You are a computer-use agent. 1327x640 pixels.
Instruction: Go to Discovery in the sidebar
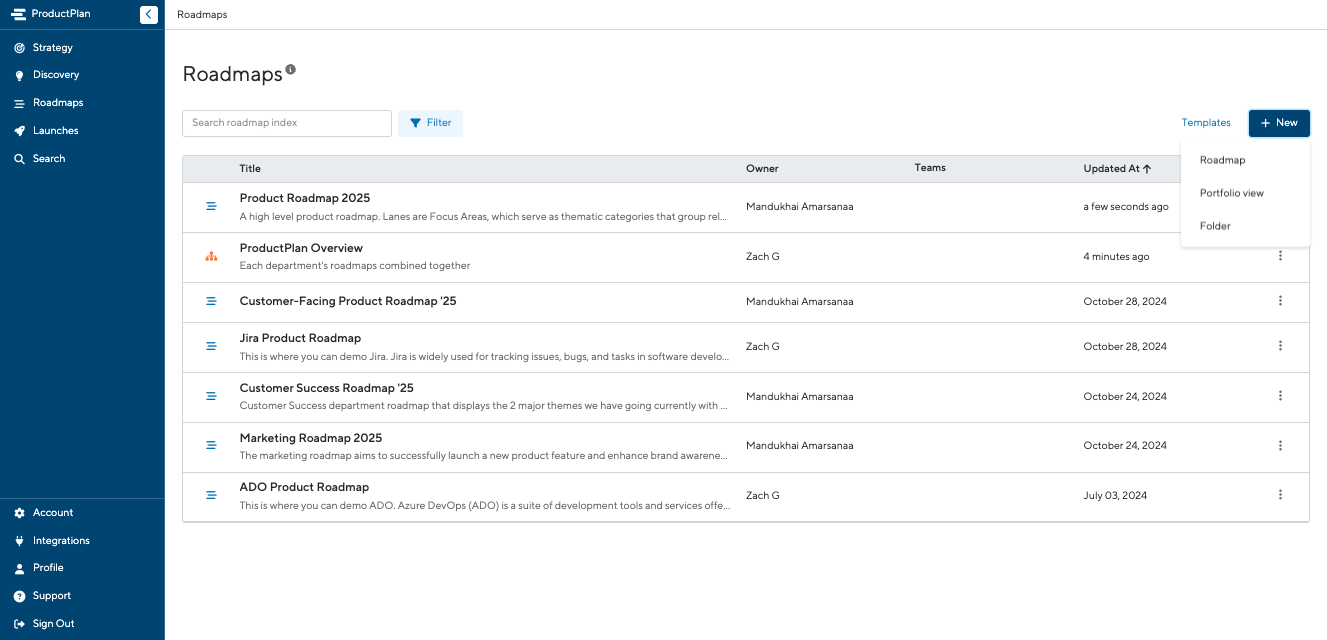[x=55, y=75]
